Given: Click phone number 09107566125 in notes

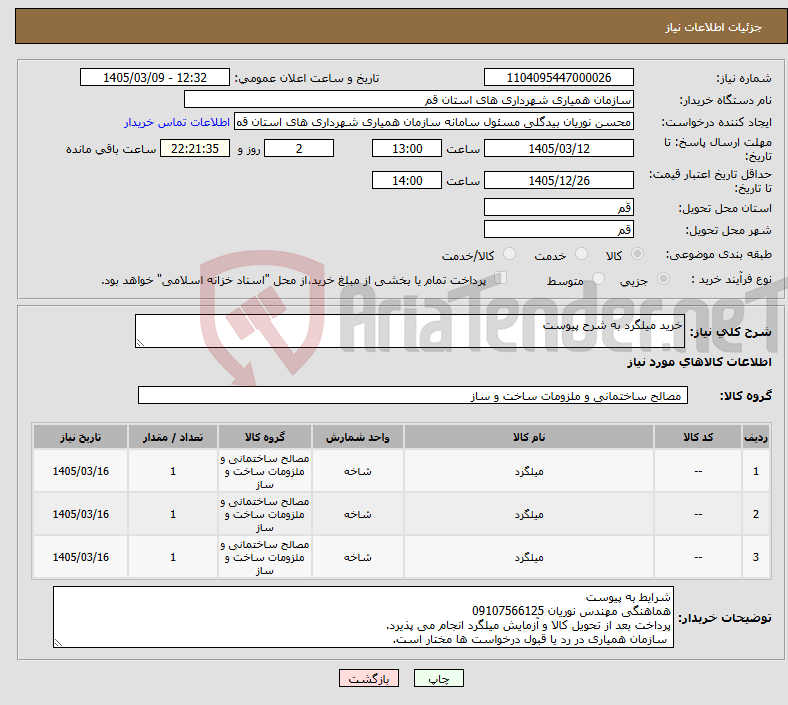Looking at the screenshot, I should [x=508, y=611].
